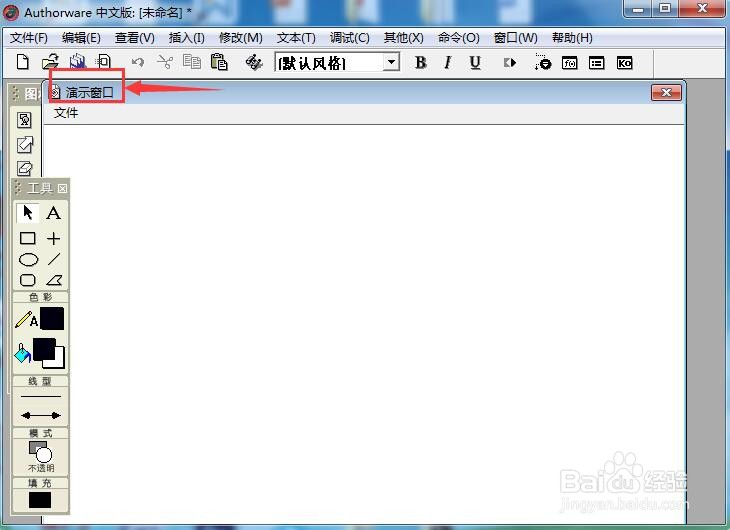Open the 编辑(E) menu
The image size is (730, 530).
tap(81, 38)
